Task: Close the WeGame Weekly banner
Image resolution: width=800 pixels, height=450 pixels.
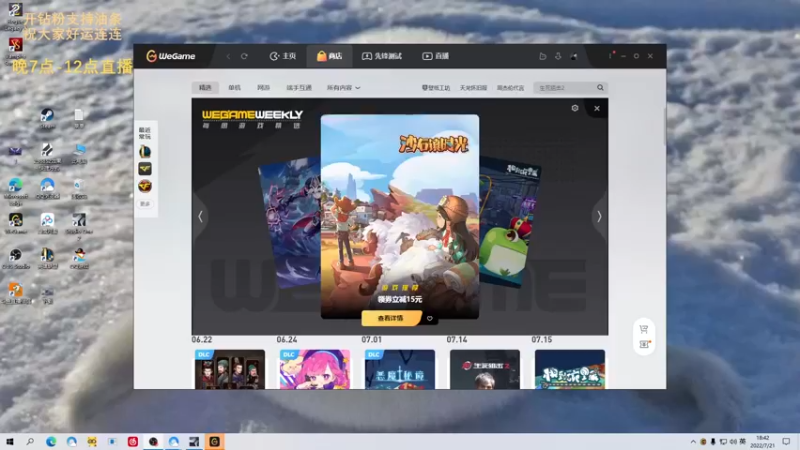Action: [597, 108]
